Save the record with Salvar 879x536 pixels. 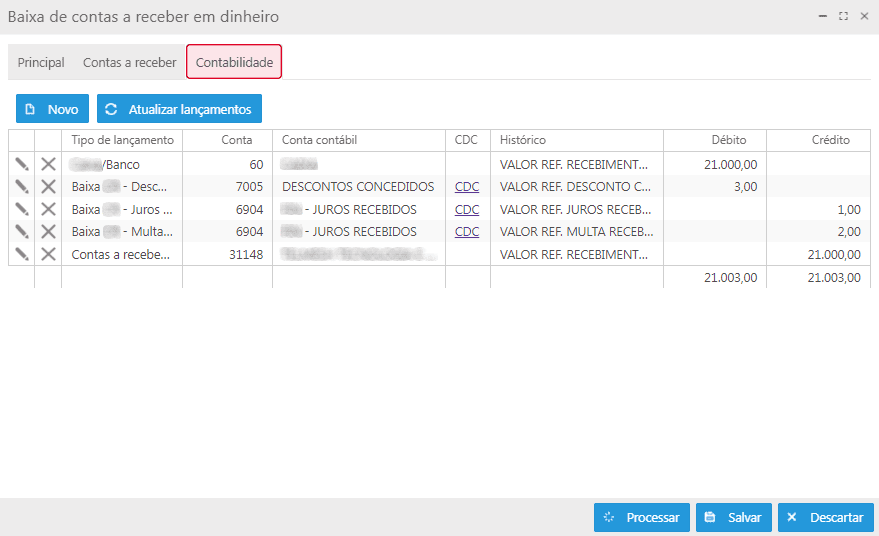coord(733,517)
